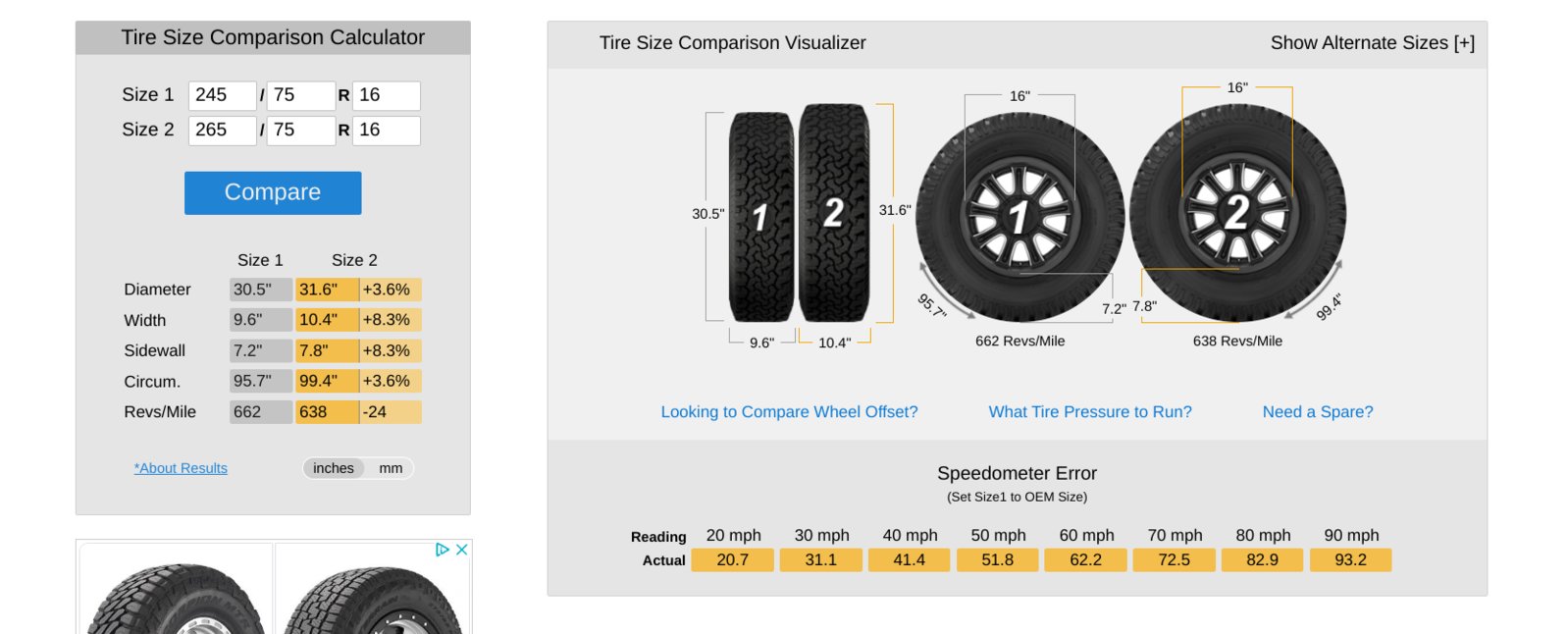Click the blue Compare button
Image resolution: width=1568 pixels, height=634 pixels.
point(273,192)
